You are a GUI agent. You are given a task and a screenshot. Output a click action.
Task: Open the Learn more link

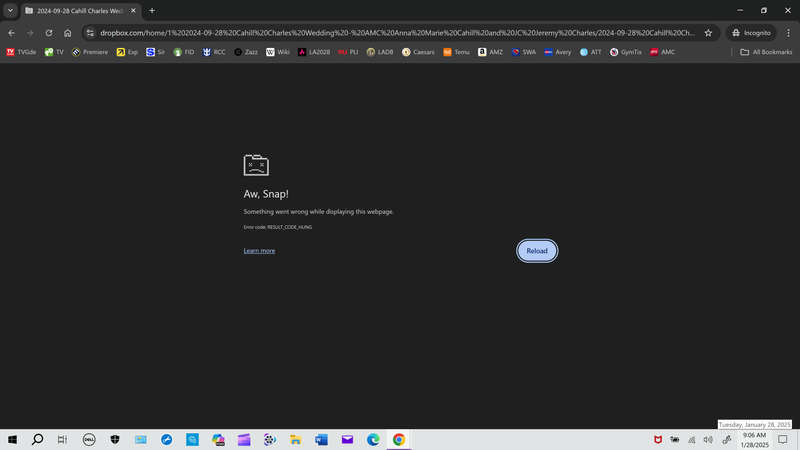click(x=259, y=251)
